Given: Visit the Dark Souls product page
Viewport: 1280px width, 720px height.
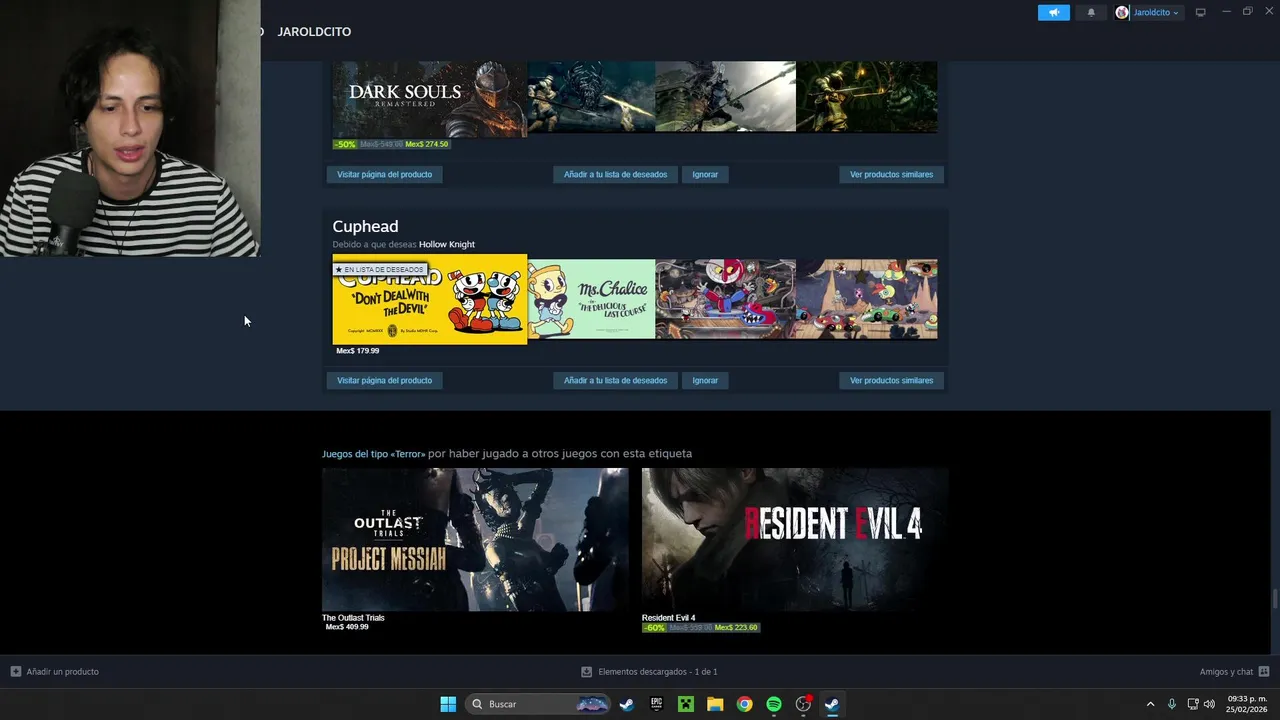Looking at the screenshot, I should (x=384, y=174).
